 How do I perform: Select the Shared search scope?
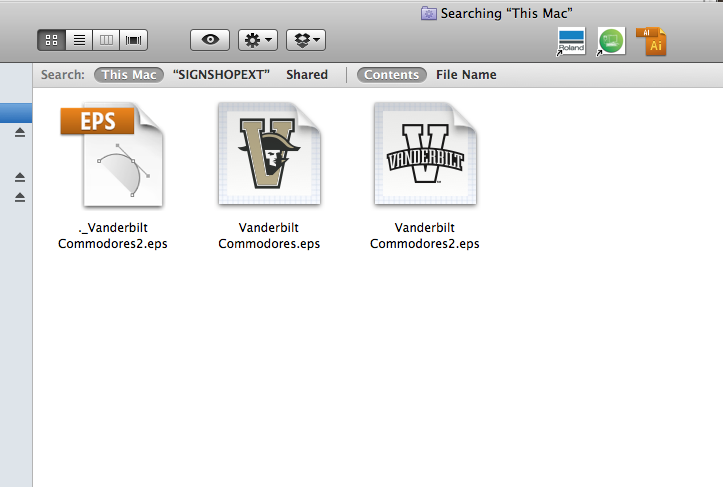(x=307, y=75)
